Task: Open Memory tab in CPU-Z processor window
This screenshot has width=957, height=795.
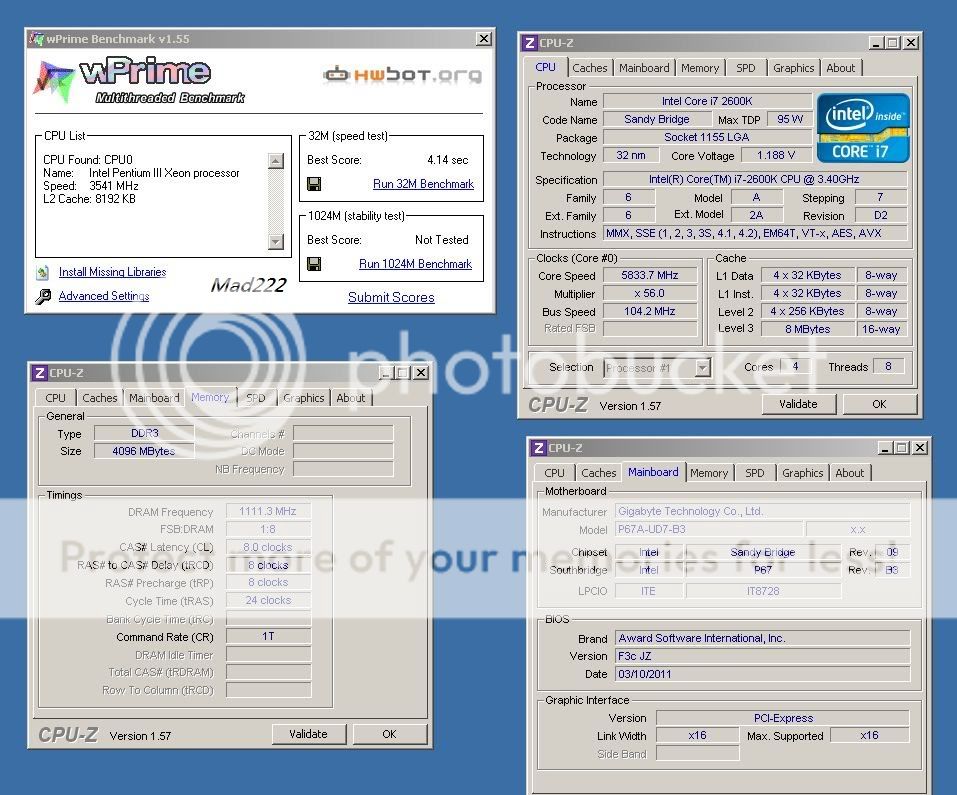Action: pos(700,68)
